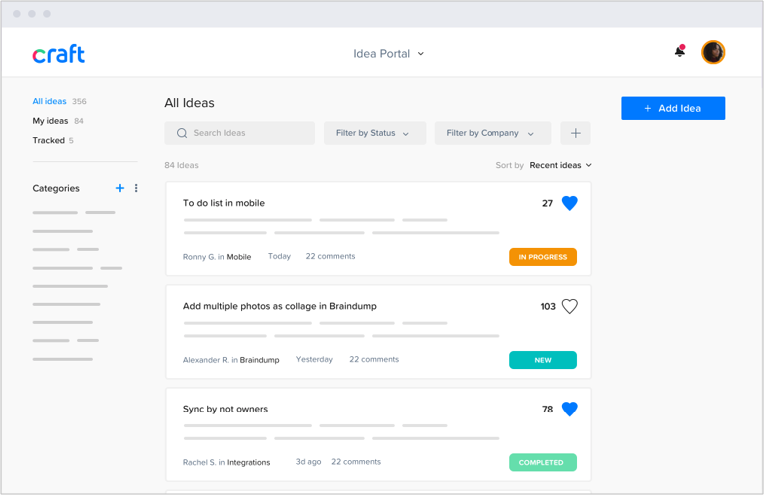Click the search magnifier icon

pos(182,133)
